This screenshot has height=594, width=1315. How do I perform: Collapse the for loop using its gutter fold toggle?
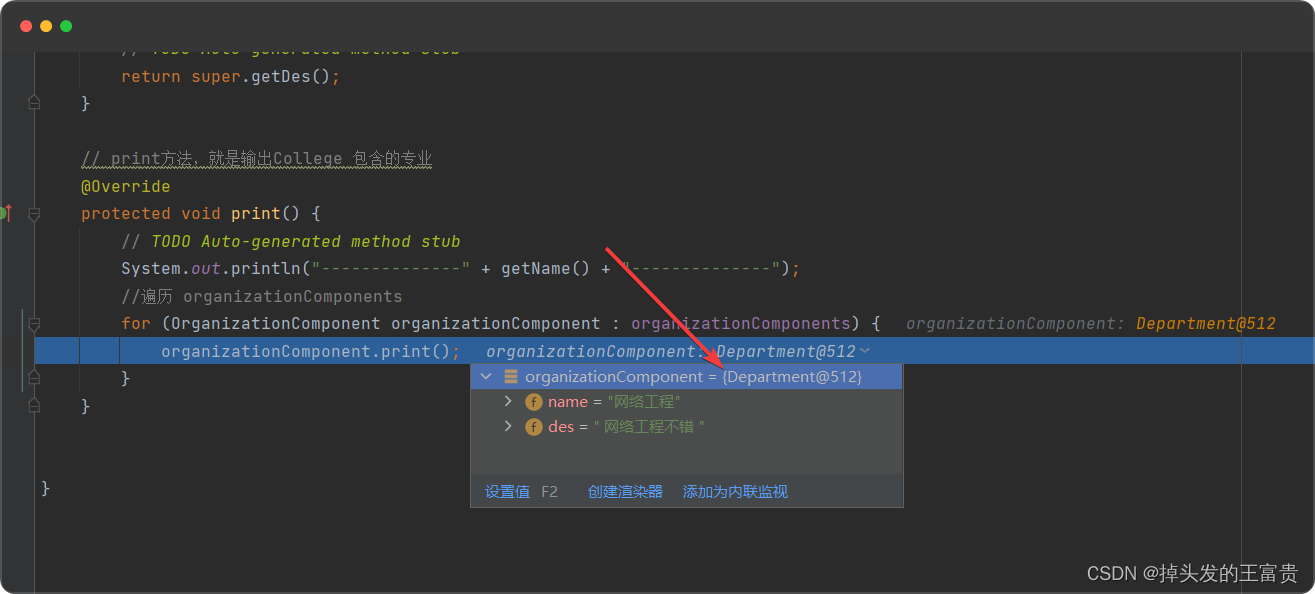pos(34,324)
